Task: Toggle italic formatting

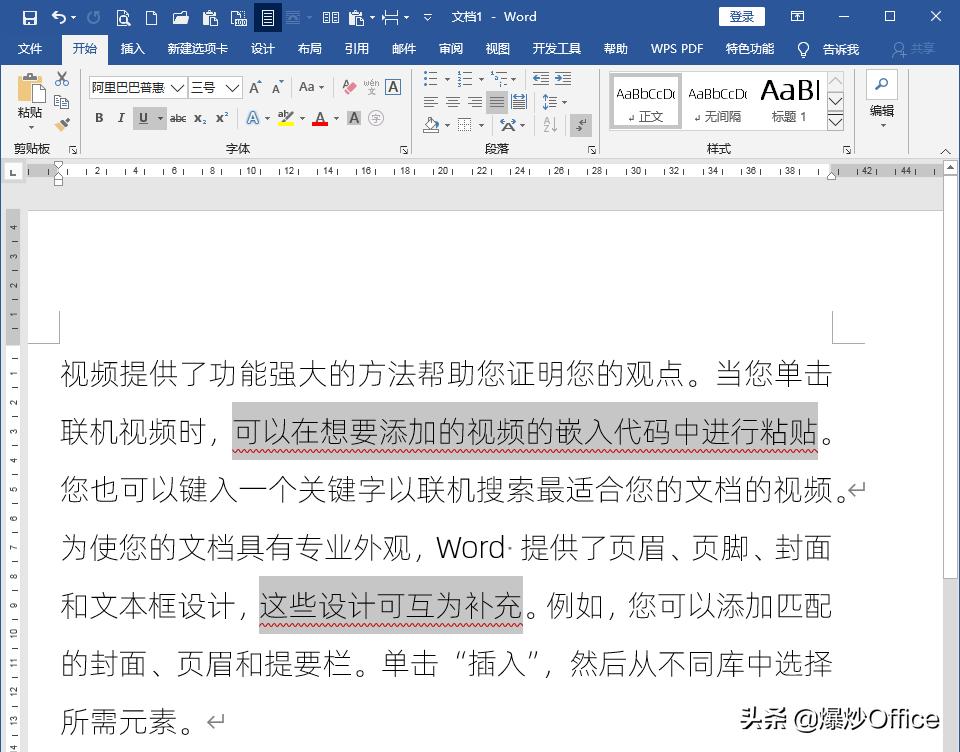Action: click(x=120, y=117)
